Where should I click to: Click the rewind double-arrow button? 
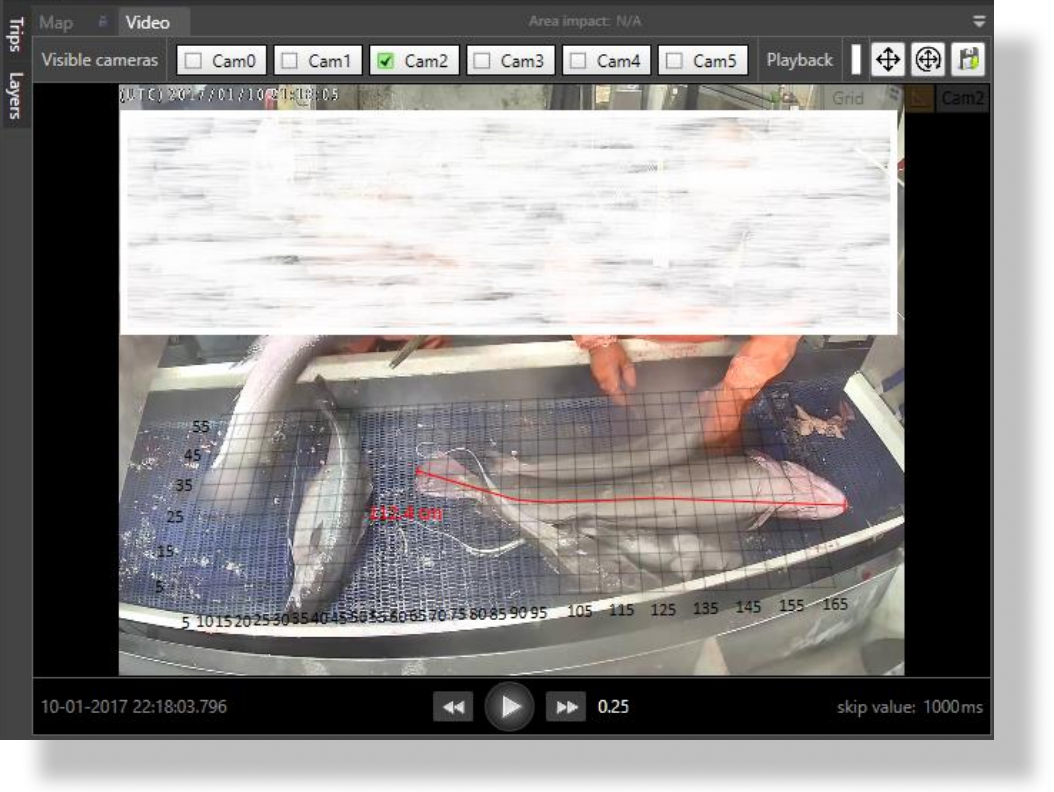[x=454, y=707]
